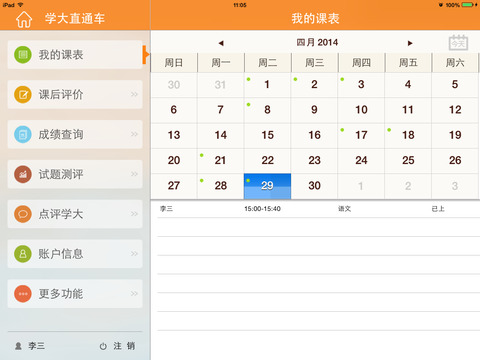
Task: Select April 17 in calendar
Action: pyautogui.click(x=361, y=135)
